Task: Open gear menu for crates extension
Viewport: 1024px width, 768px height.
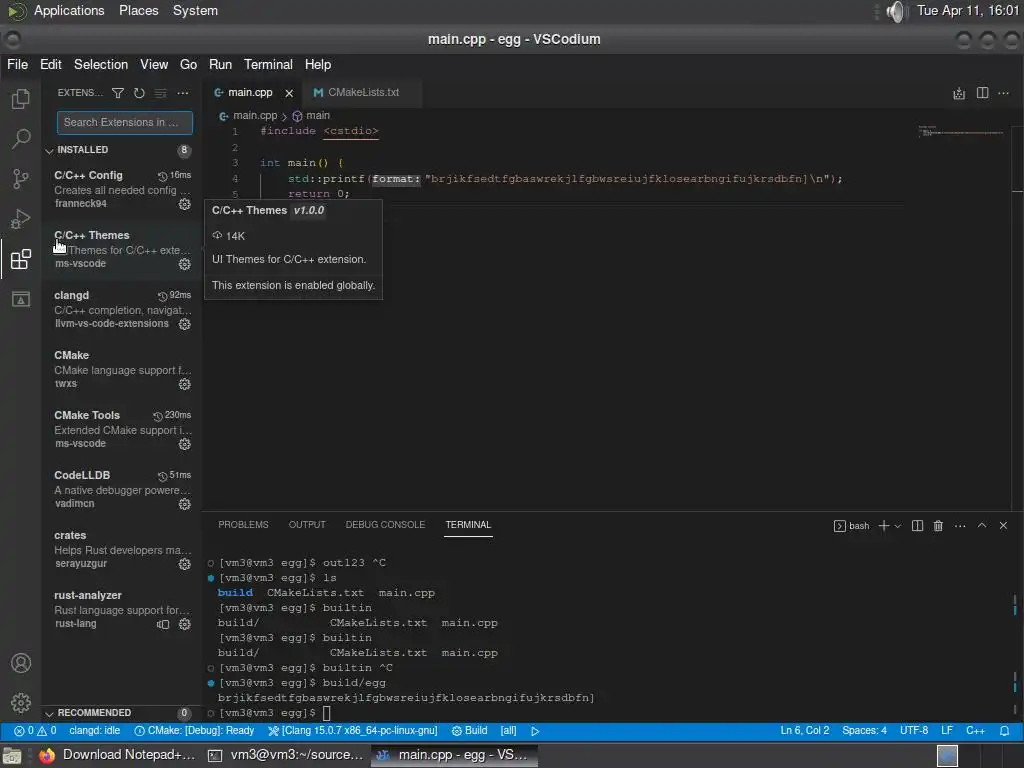Action: coord(185,564)
